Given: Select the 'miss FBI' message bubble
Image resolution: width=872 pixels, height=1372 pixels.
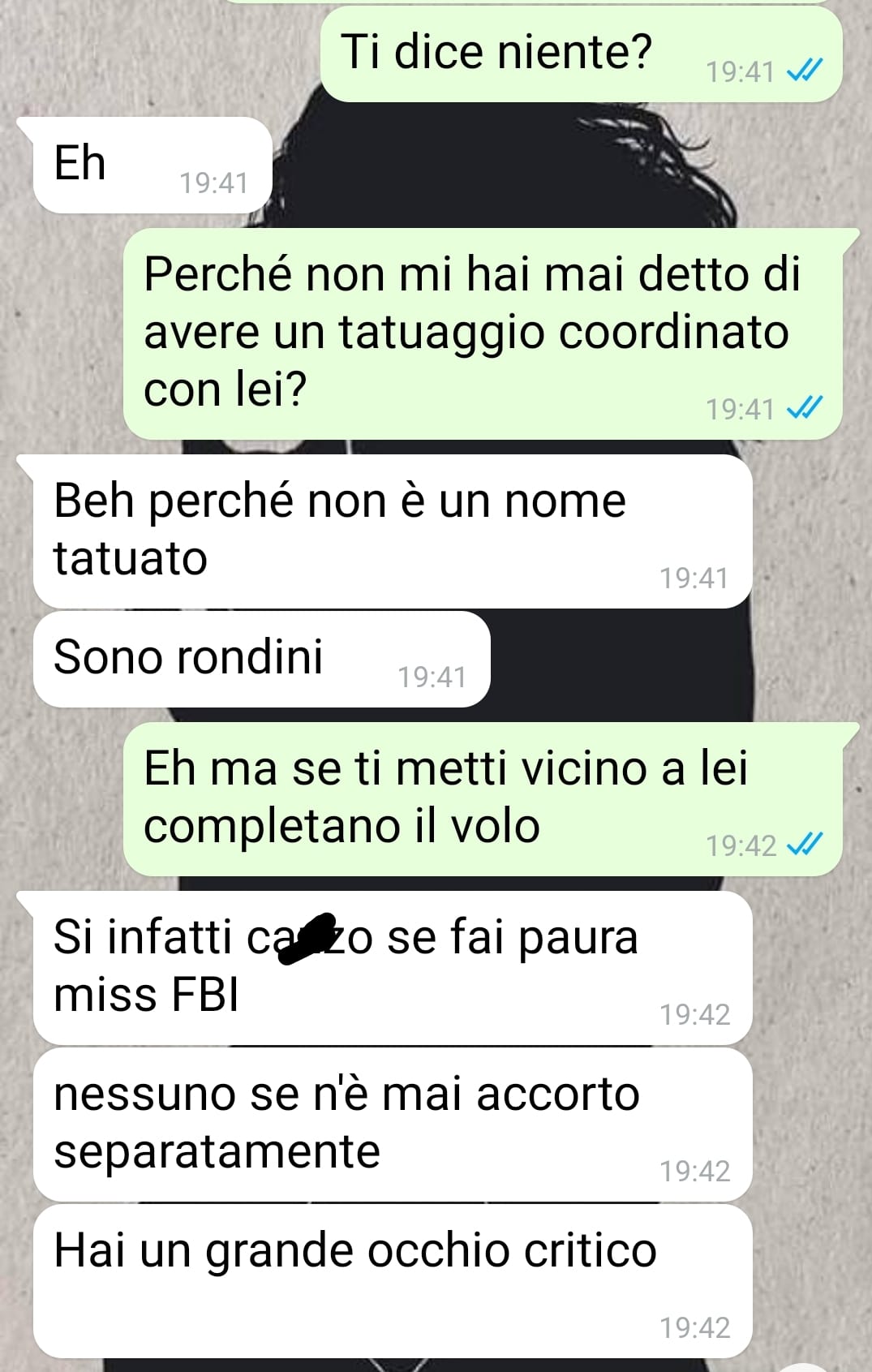Looking at the screenshot, I should [x=393, y=967].
